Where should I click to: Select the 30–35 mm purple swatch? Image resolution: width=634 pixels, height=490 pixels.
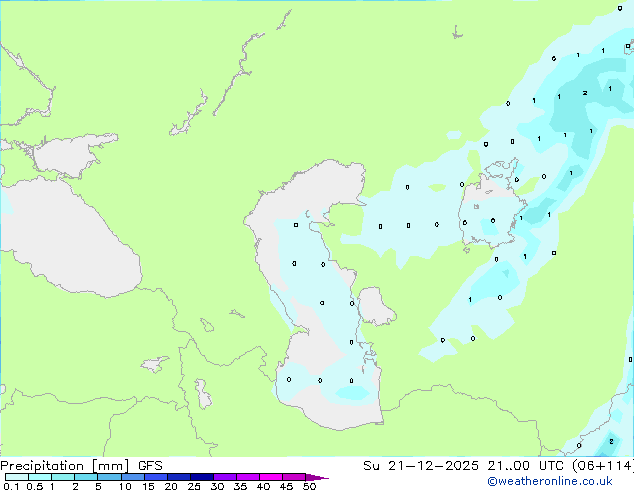pyautogui.click(x=225, y=477)
